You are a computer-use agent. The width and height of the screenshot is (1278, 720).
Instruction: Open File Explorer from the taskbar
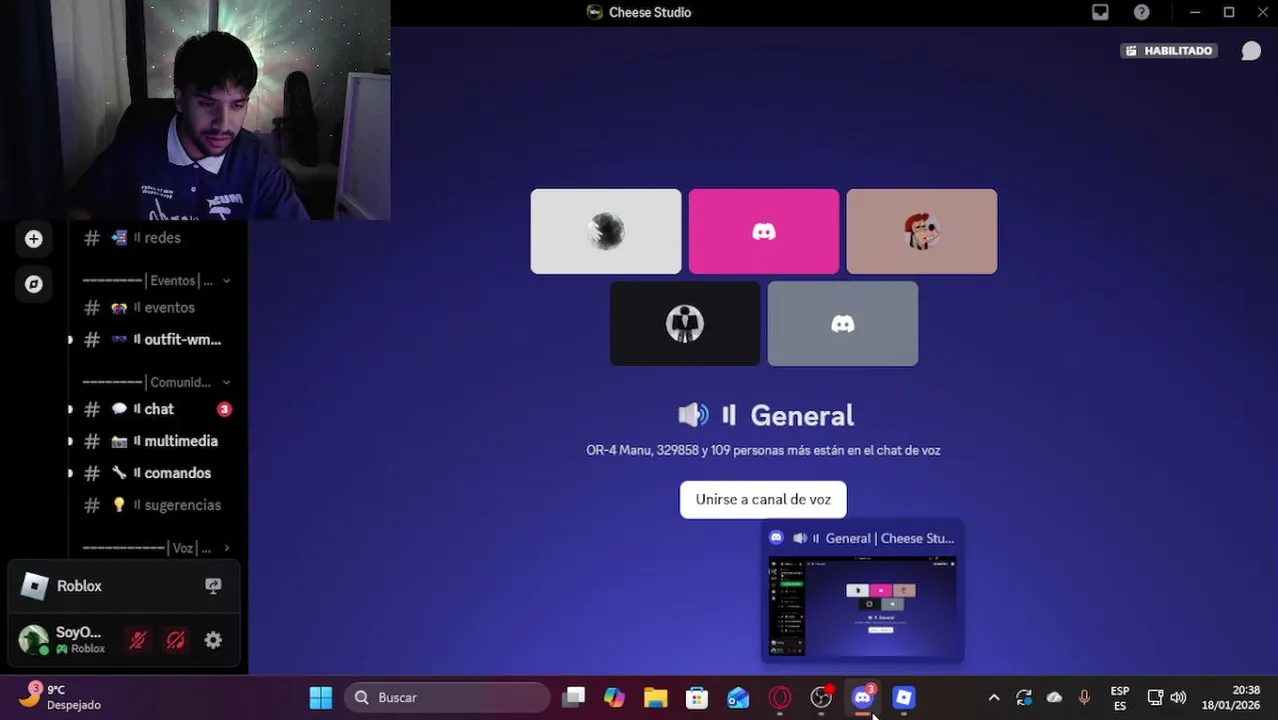(x=655, y=698)
